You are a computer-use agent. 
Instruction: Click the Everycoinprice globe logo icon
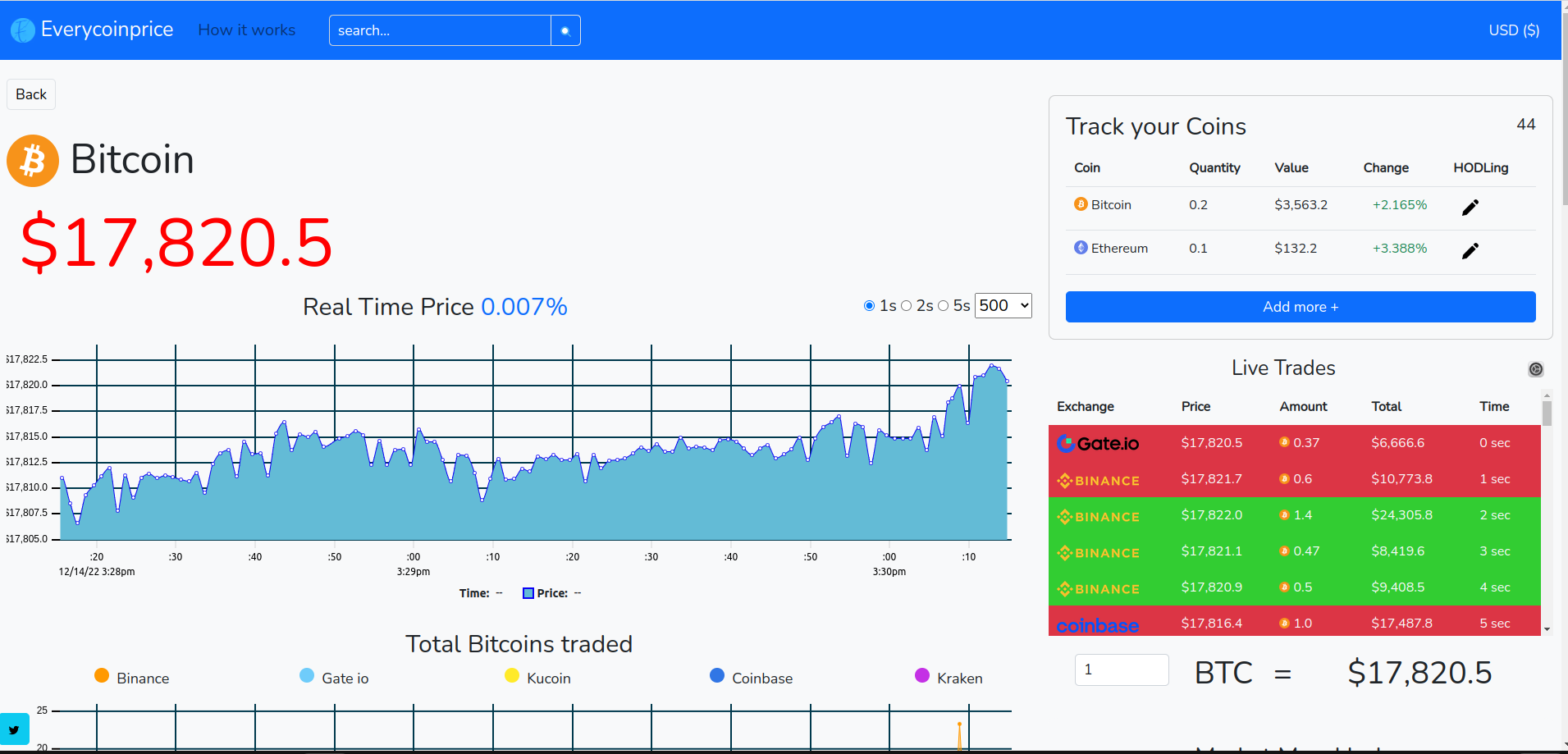coord(23,30)
